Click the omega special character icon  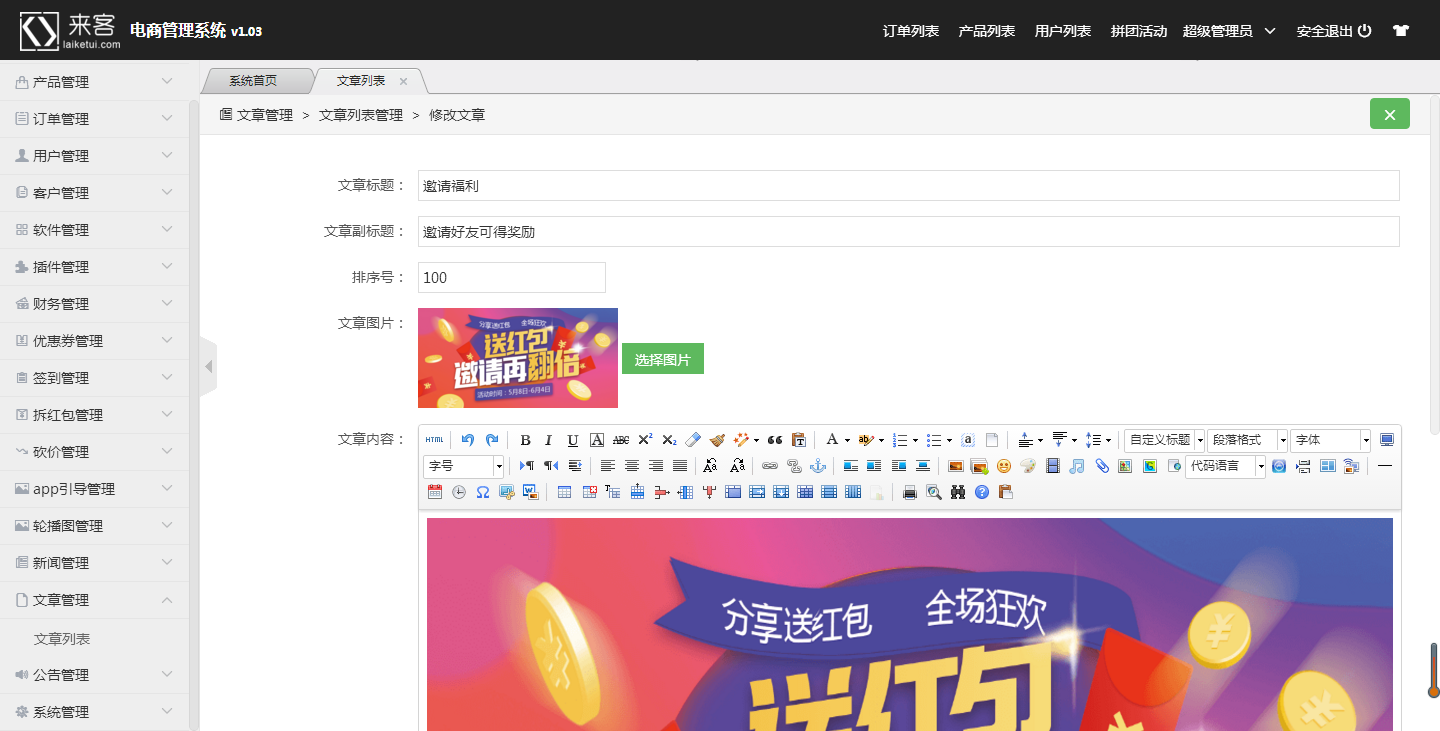click(482, 492)
